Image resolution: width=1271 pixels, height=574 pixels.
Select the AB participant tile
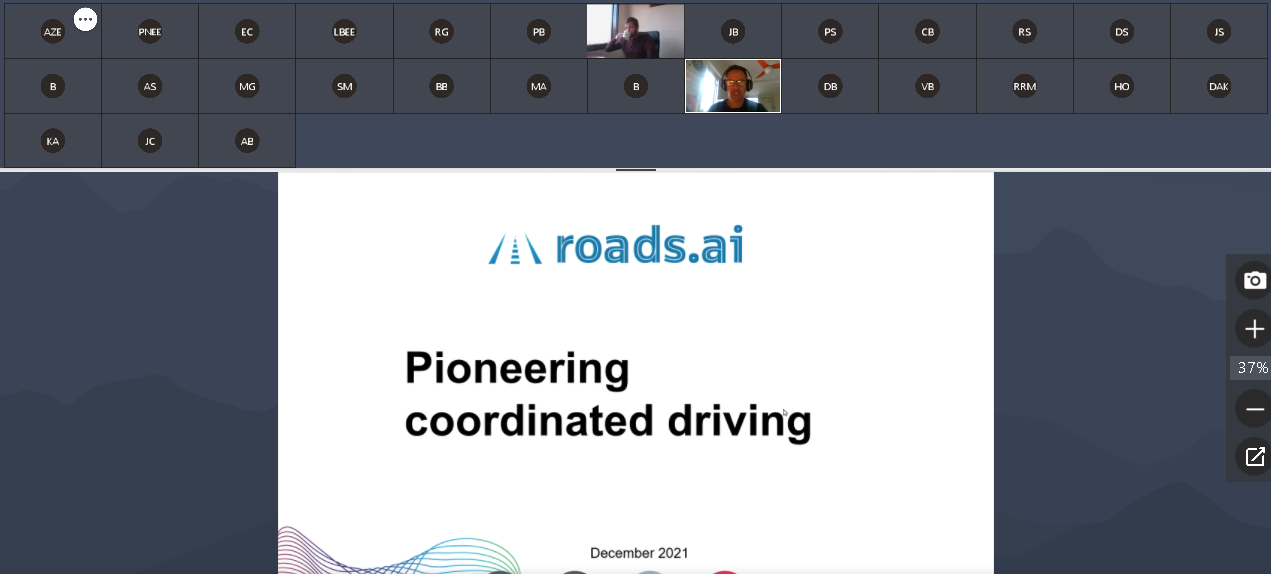(x=247, y=141)
